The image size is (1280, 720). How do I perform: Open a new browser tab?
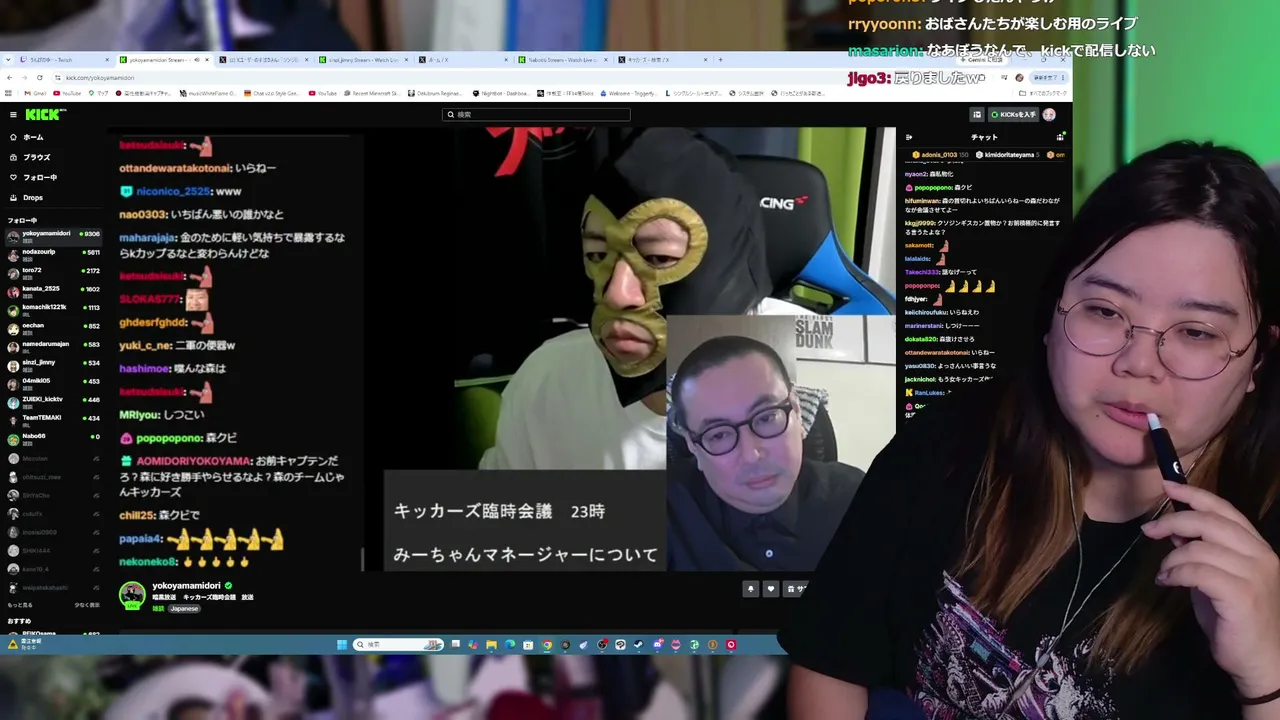pos(721,60)
